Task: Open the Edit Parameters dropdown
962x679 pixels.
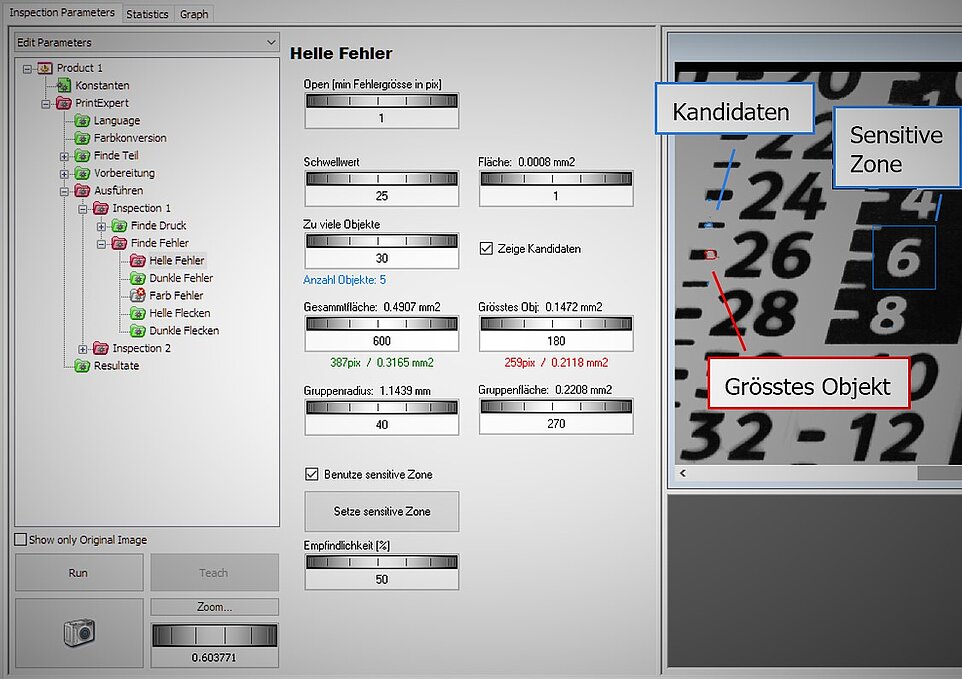Action: [146, 43]
